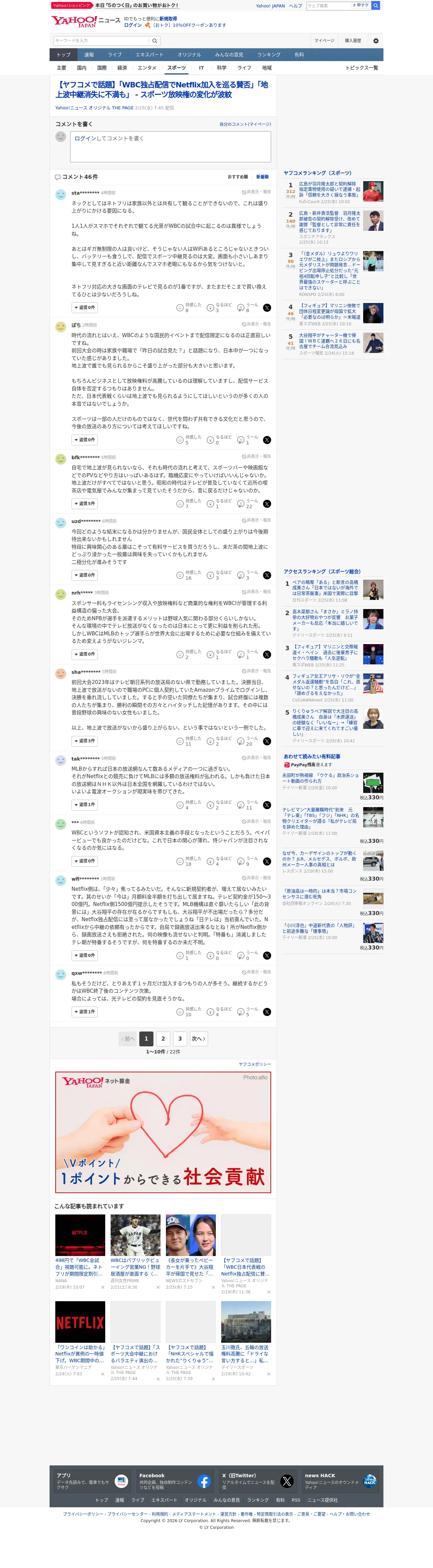This screenshot has height=1568, width=433.
Task: Click なるほど icon on sta******** comment
Action: (210, 308)
